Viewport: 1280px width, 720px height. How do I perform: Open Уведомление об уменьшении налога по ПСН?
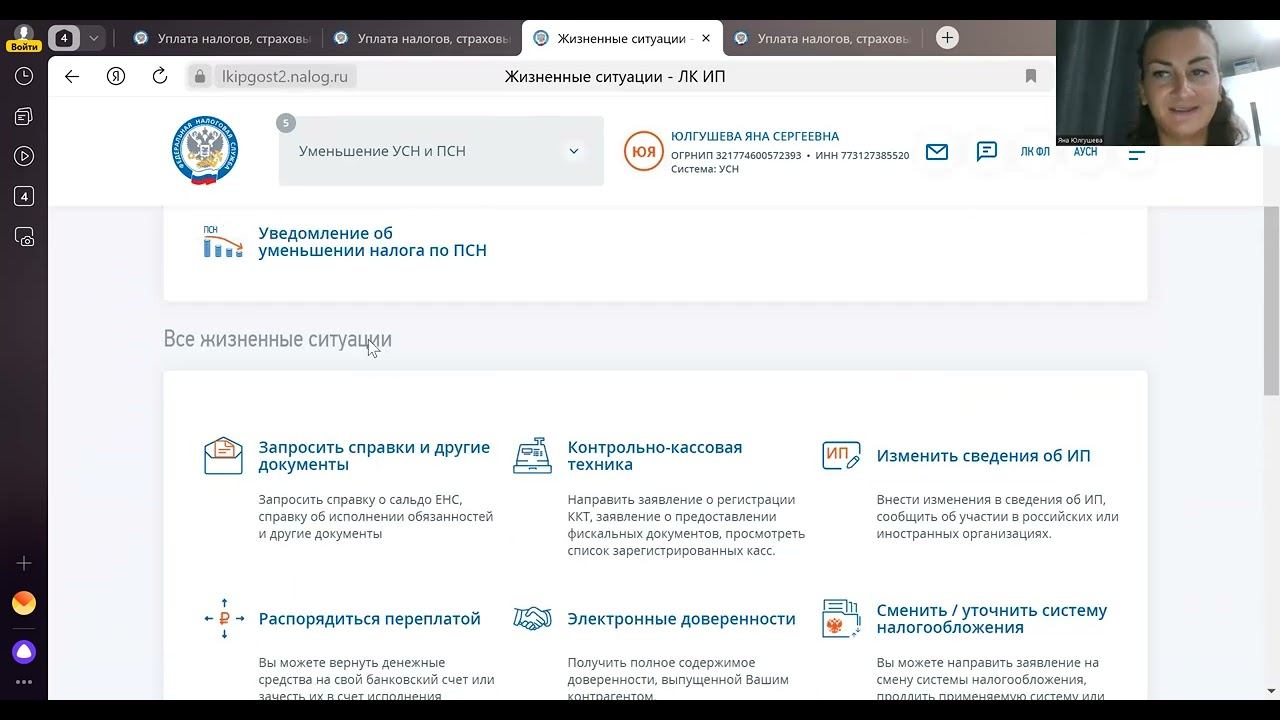click(x=372, y=242)
